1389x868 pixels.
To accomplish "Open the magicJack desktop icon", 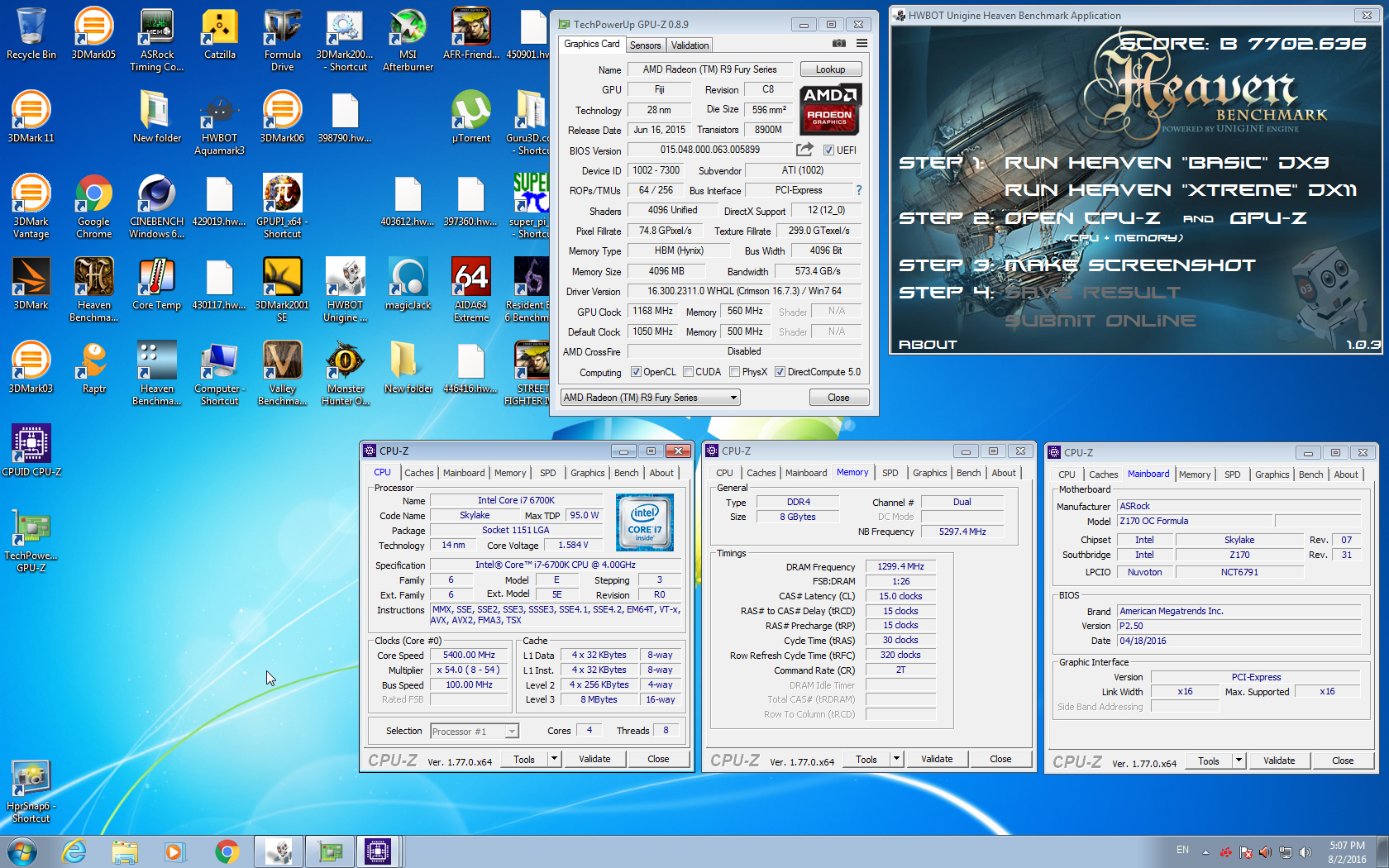I will (x=408, y=284).
